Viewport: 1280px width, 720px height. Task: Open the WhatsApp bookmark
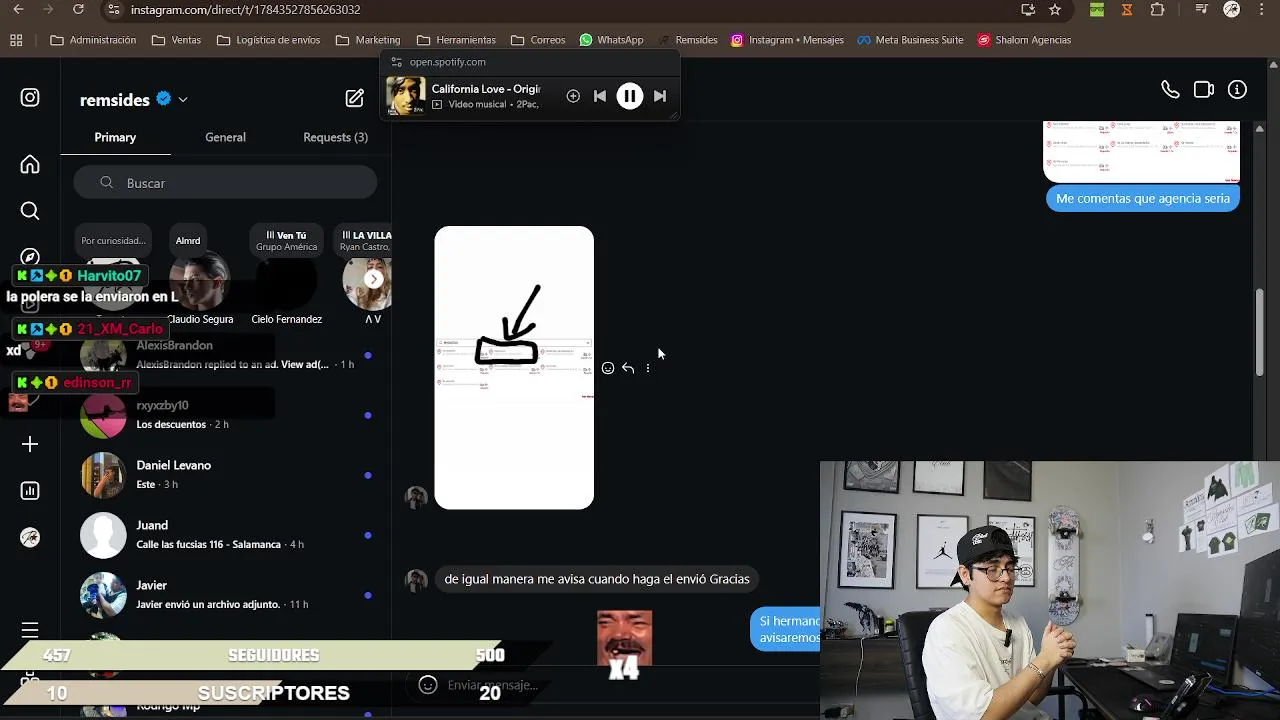pyautogui.click(x=611, y=40)
